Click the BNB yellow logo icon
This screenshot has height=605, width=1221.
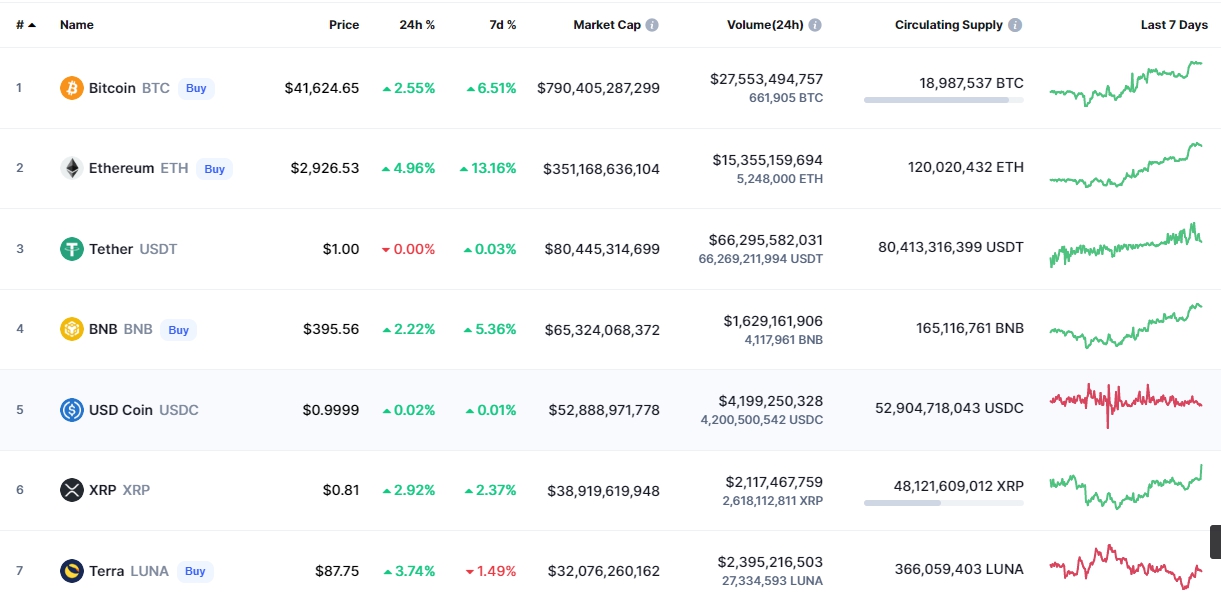(x=71, y=329)
